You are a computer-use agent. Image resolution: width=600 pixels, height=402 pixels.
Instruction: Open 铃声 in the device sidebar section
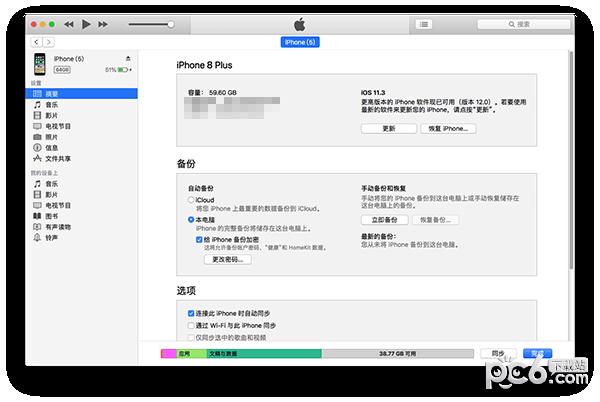51,238
